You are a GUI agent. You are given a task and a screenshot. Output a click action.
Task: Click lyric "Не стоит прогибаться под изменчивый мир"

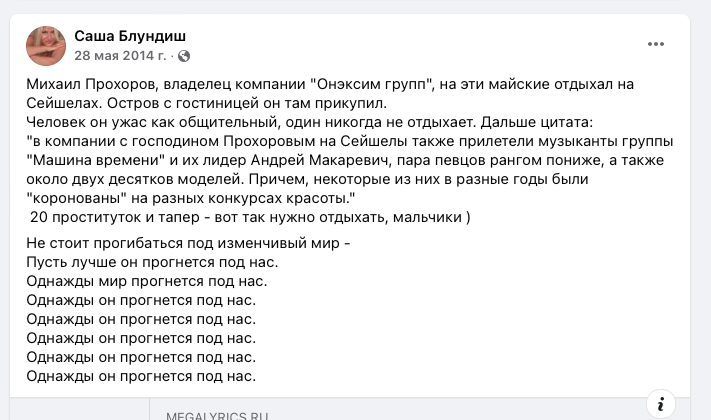pyautogui.click(x=188, y=243)
